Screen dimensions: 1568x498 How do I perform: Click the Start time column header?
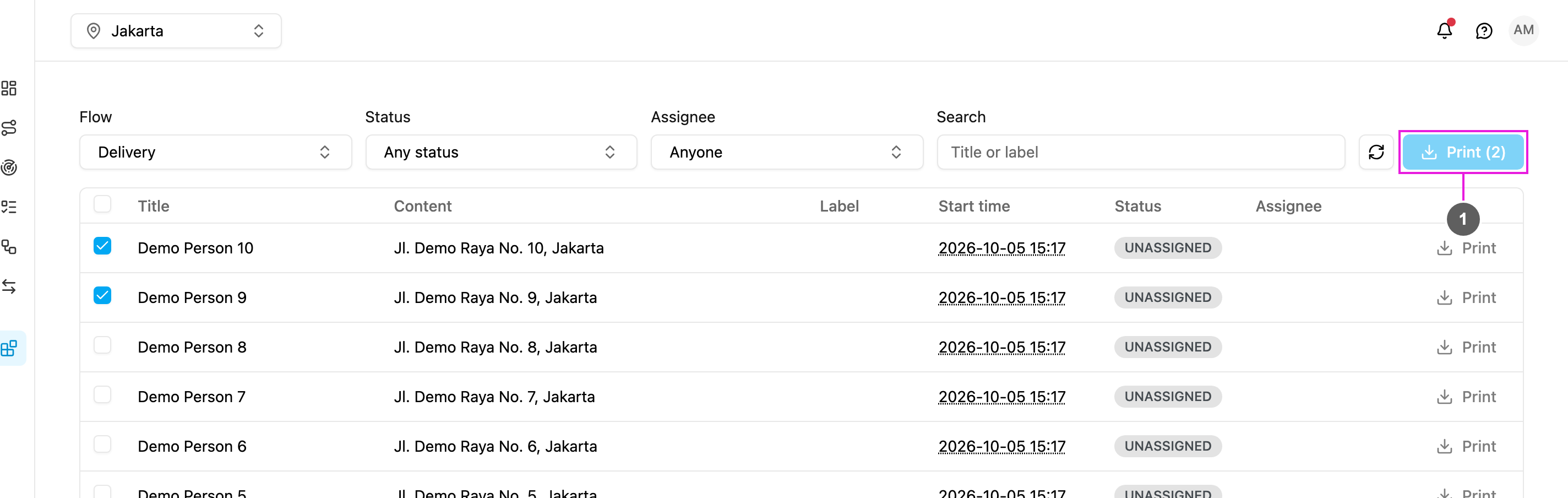coord(974,207)
